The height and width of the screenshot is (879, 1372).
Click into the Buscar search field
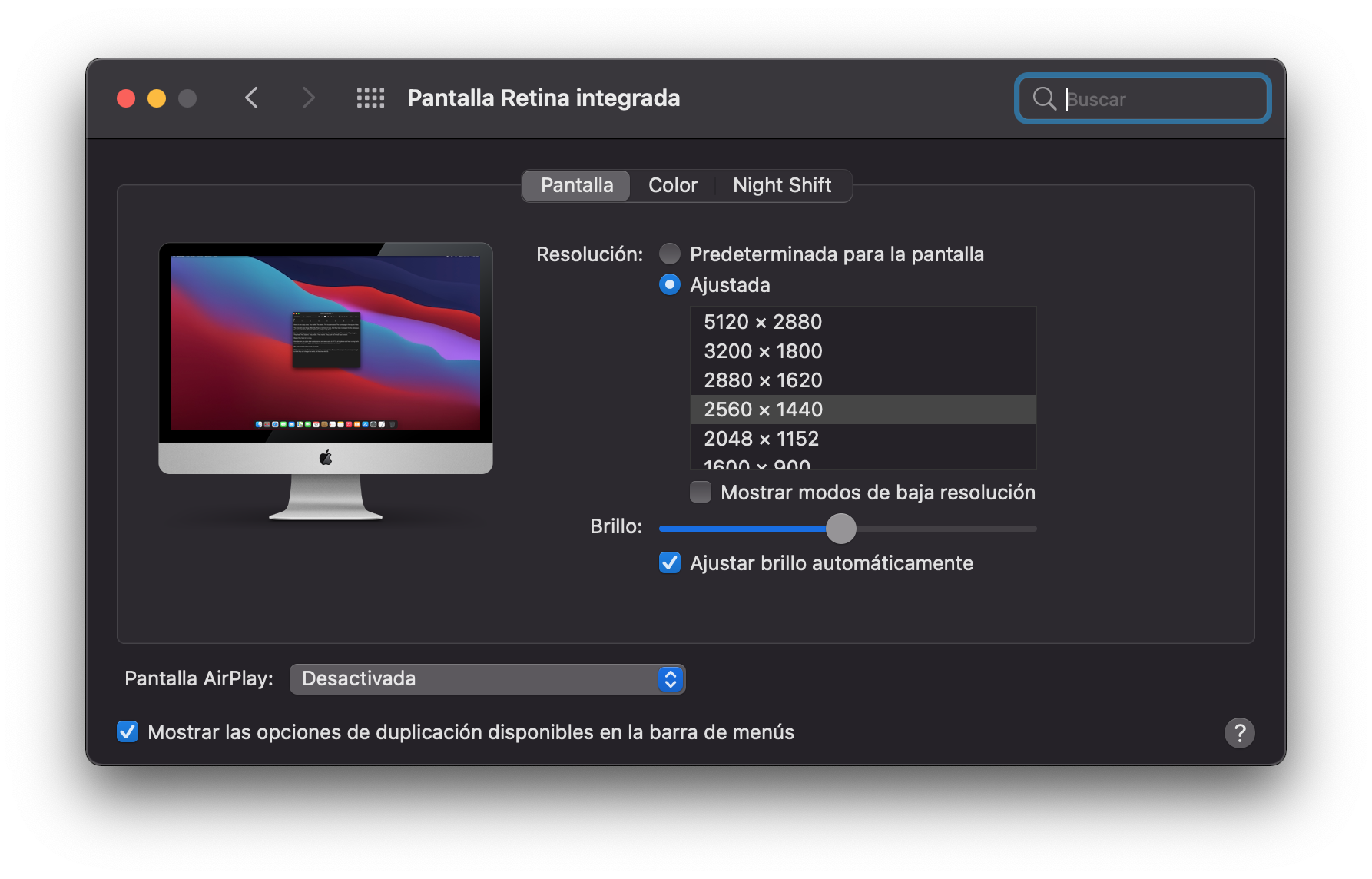tap(1160, 99)
